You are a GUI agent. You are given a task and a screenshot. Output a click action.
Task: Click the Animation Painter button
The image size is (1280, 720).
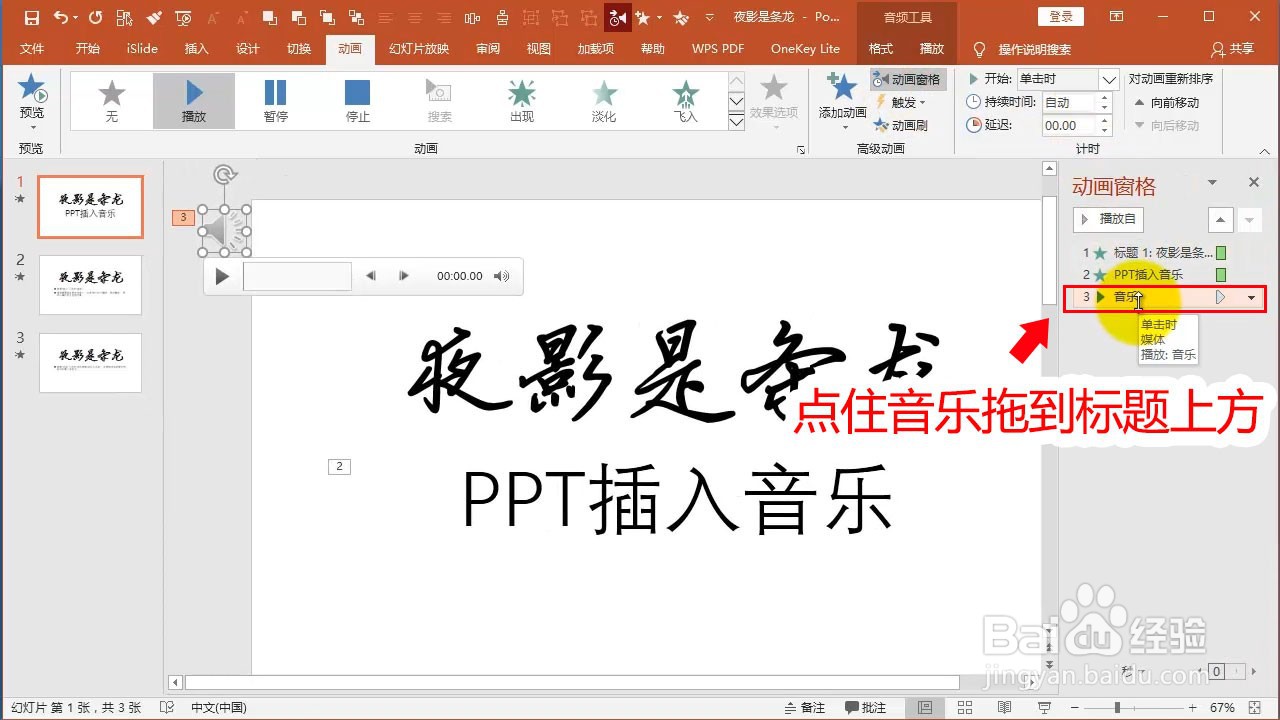(x=902, y=125)
